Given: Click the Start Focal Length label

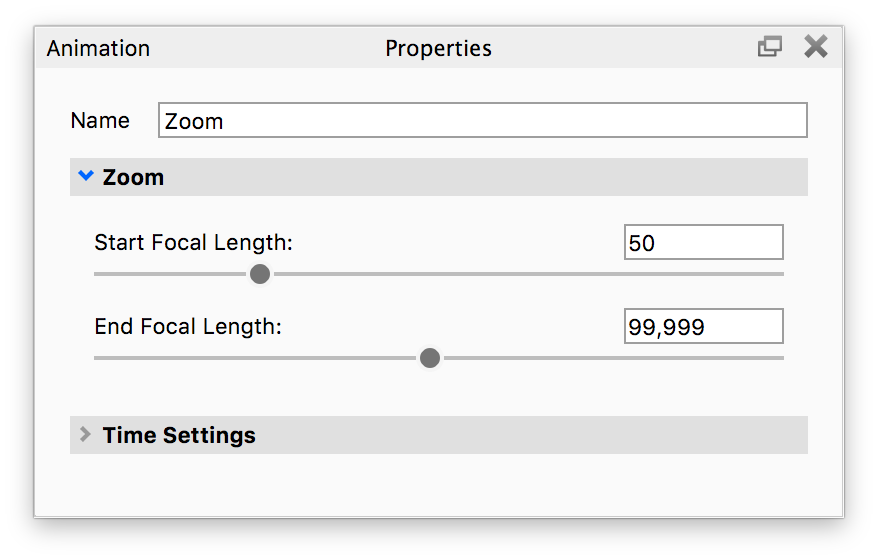Looking at the screenshot, I should (x=193, y=243).
